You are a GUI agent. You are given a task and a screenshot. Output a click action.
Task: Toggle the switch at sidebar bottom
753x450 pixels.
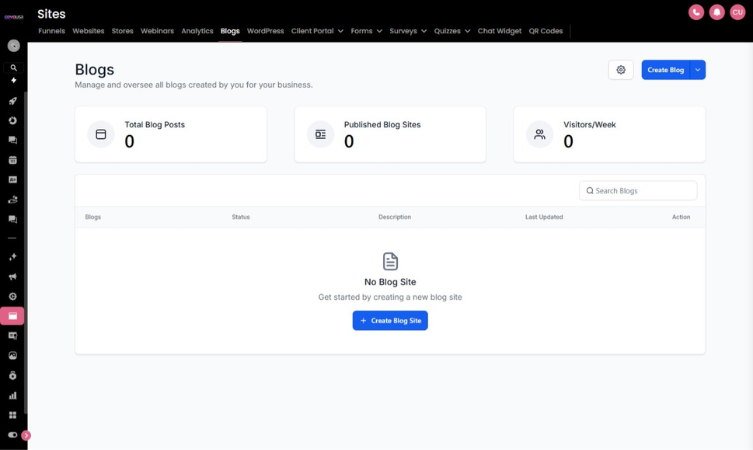click(13, 435)
